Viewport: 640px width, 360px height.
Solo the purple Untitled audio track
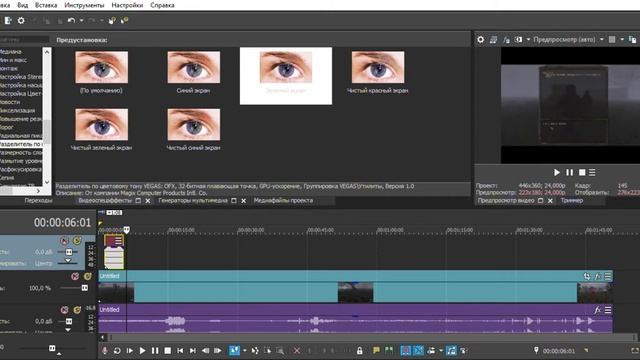(77, 310)
